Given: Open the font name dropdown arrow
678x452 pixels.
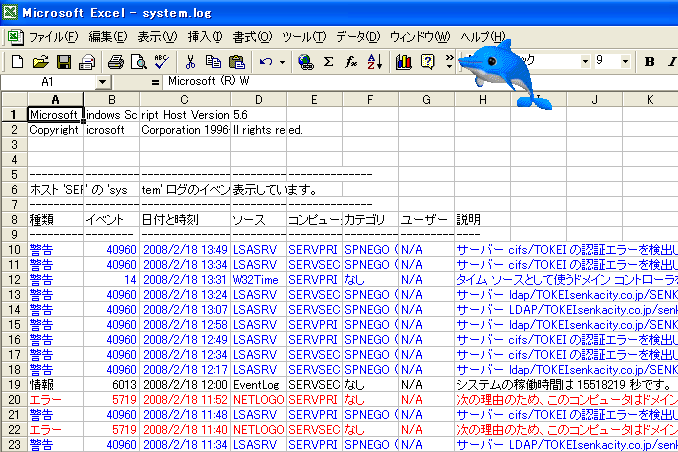Looking at the screenshot, I should coord(585,62).
